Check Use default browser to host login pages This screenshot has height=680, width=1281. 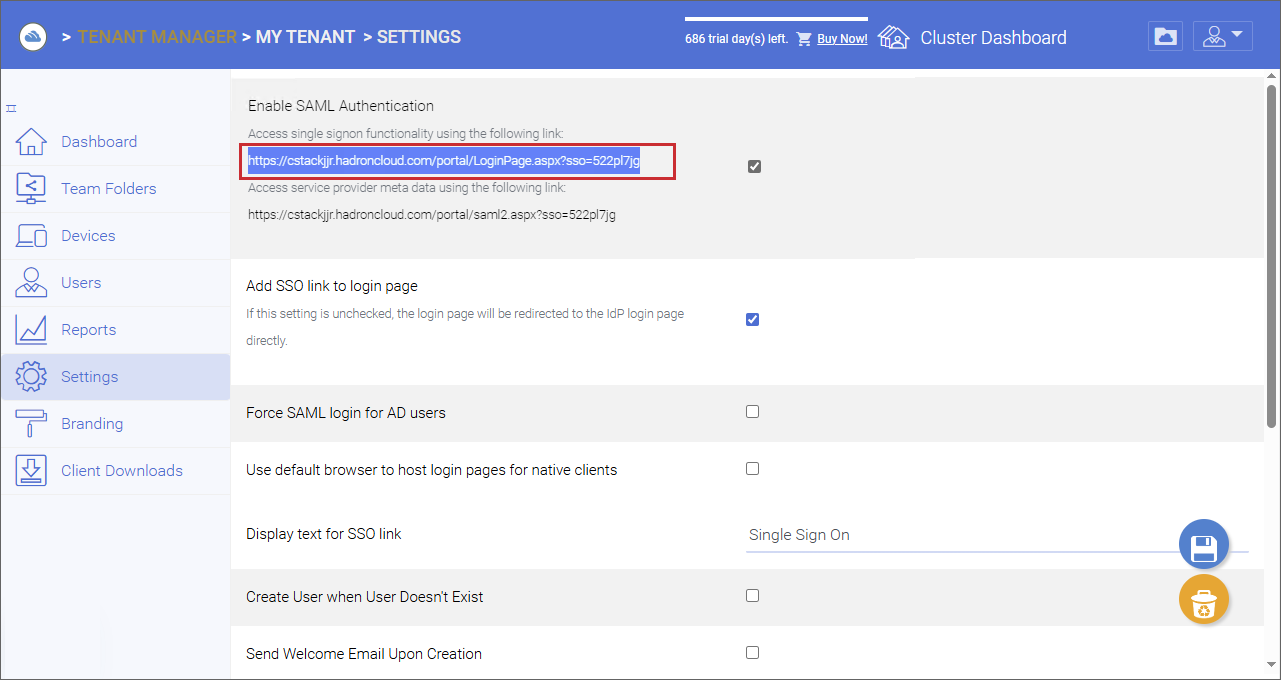point(753,469)
